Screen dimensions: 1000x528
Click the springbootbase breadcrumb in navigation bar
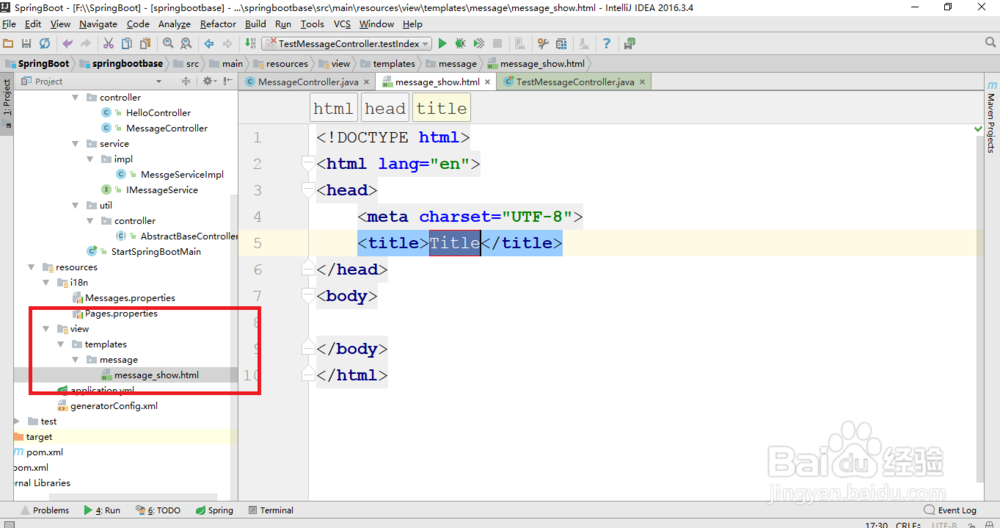[121, 64]
